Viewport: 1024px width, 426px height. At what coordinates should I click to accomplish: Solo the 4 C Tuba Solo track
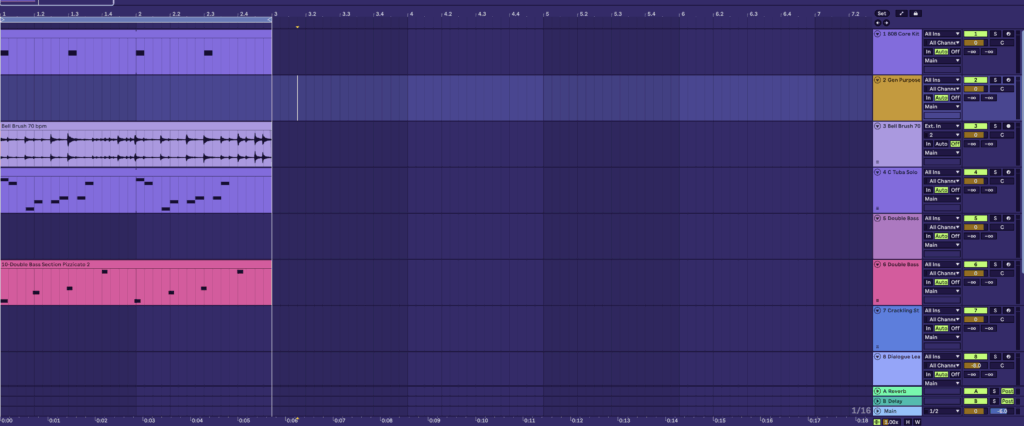(x=996, y=172)
